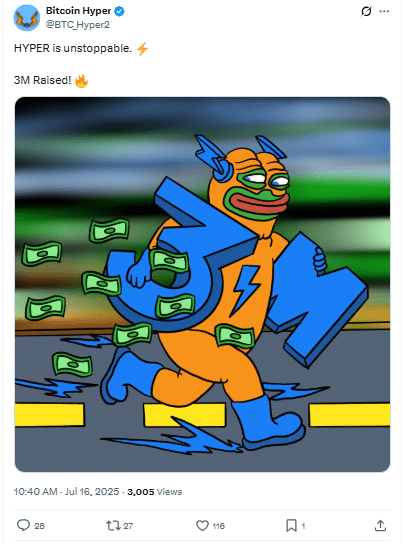Click the 10:40 AM Jul 16, 2025 timestamp
Viewport: 403px width, 543px height.
coord(66,492)
